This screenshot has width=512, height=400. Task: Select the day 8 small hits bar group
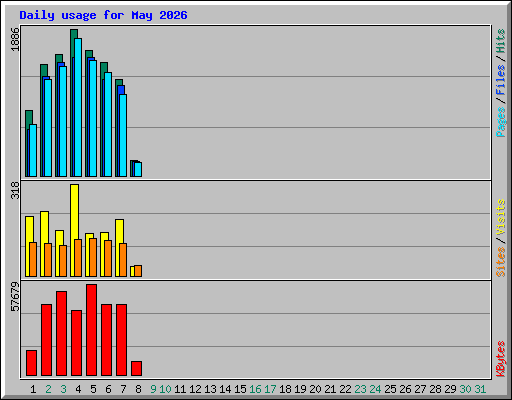click(136, 168)
